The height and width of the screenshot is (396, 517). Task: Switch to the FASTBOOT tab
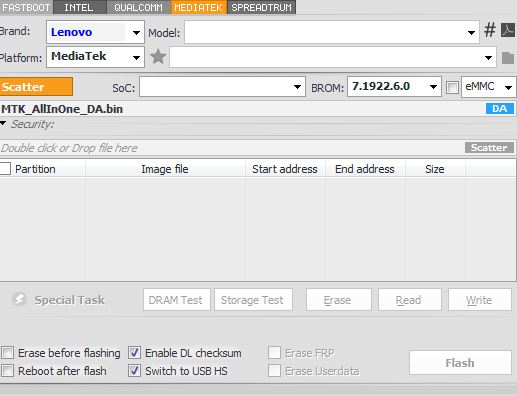pyautogui.click(x=26, y=7)
